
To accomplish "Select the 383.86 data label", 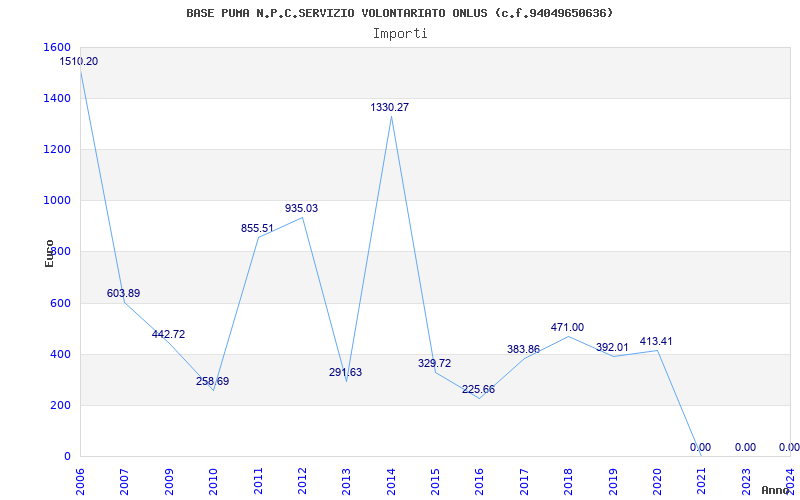I will coord(523,349).
